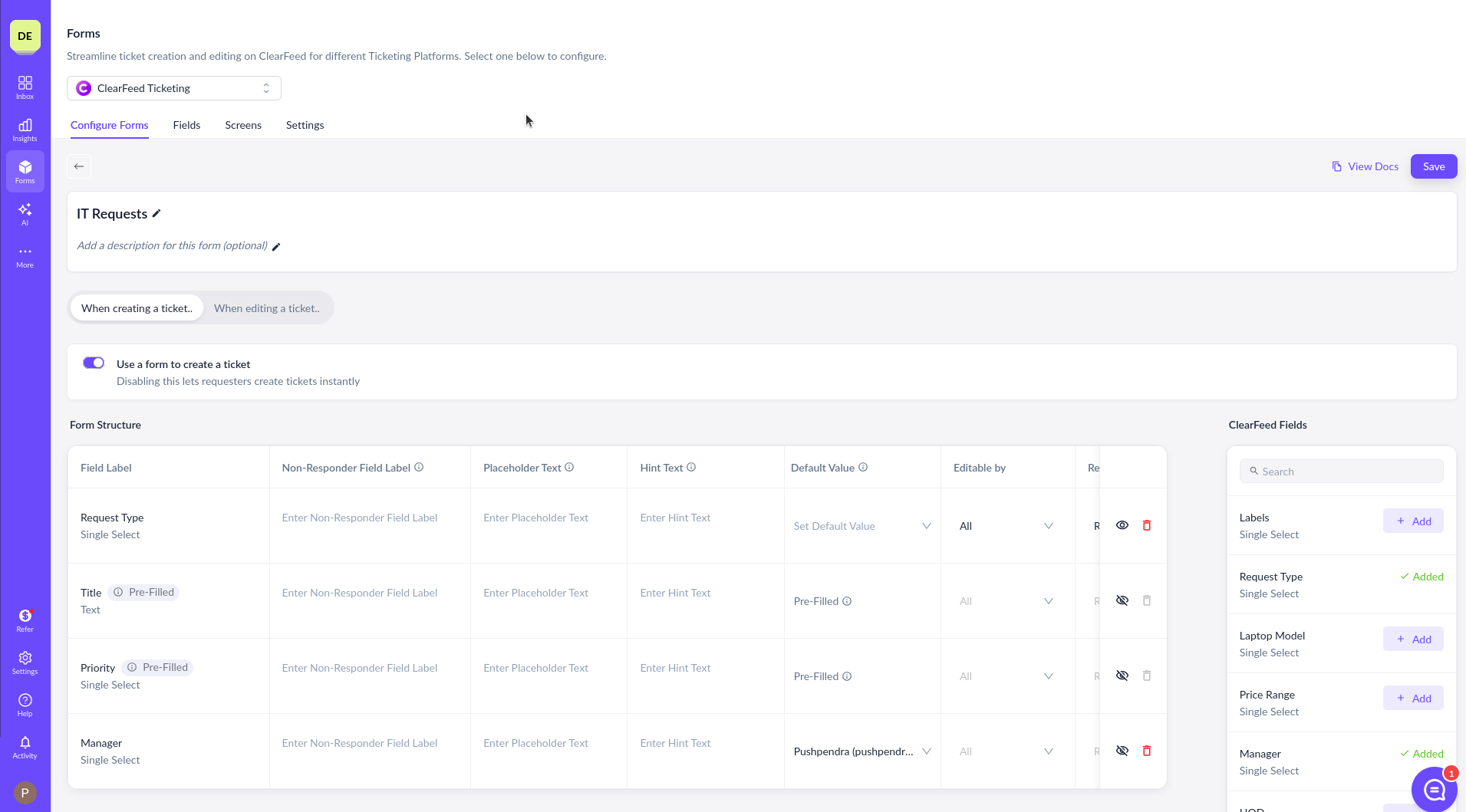Delete the Request Type field row
Image resolution: width=1466 pixels, height=812 pixels.
pyautogui.click(x=1147, y=525)
